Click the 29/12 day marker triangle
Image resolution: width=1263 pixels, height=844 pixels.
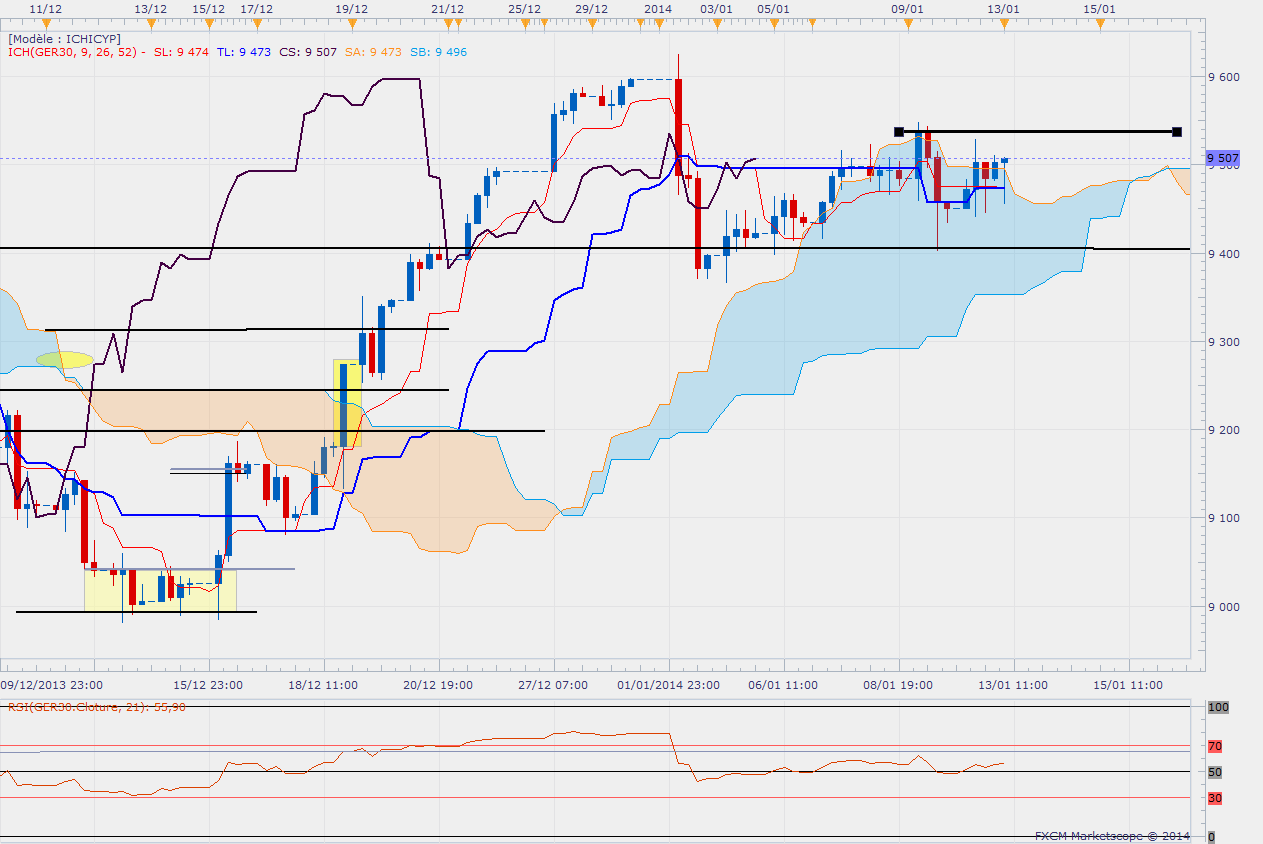coord(591,23)
